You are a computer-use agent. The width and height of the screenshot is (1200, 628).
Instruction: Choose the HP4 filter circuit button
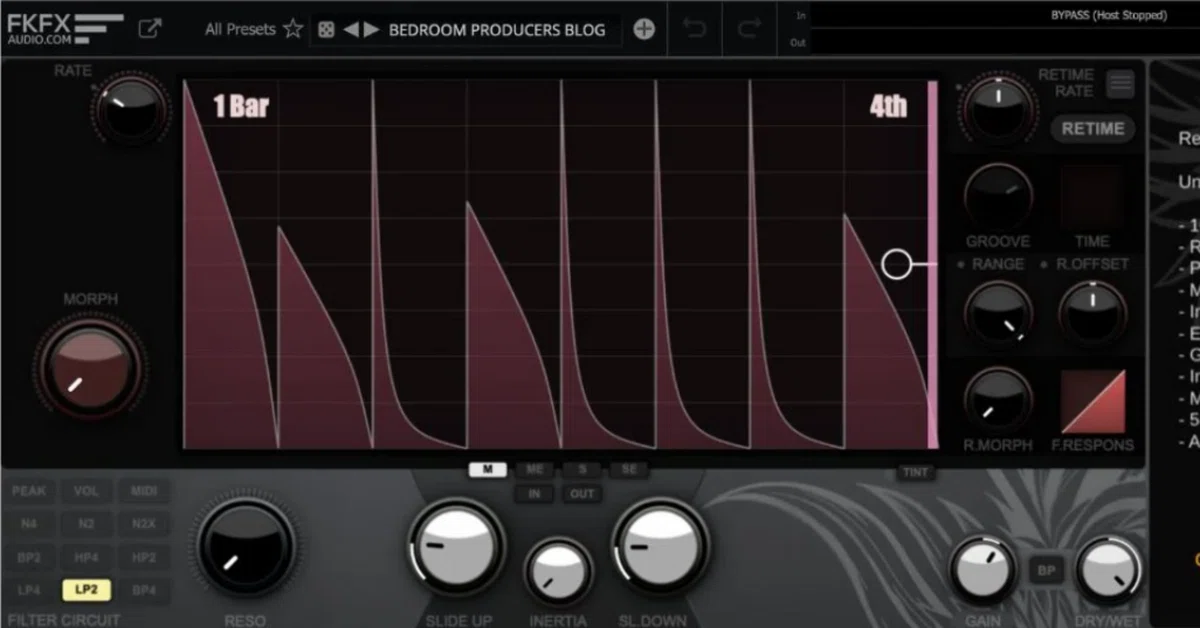(x=87, y=557)
